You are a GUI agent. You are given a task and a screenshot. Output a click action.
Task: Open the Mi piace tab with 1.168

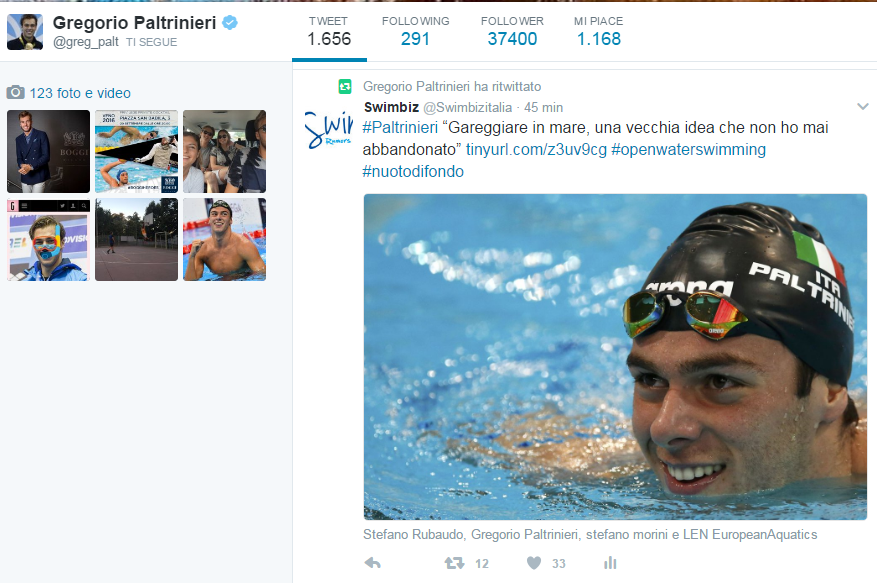[x=598, y=31]
